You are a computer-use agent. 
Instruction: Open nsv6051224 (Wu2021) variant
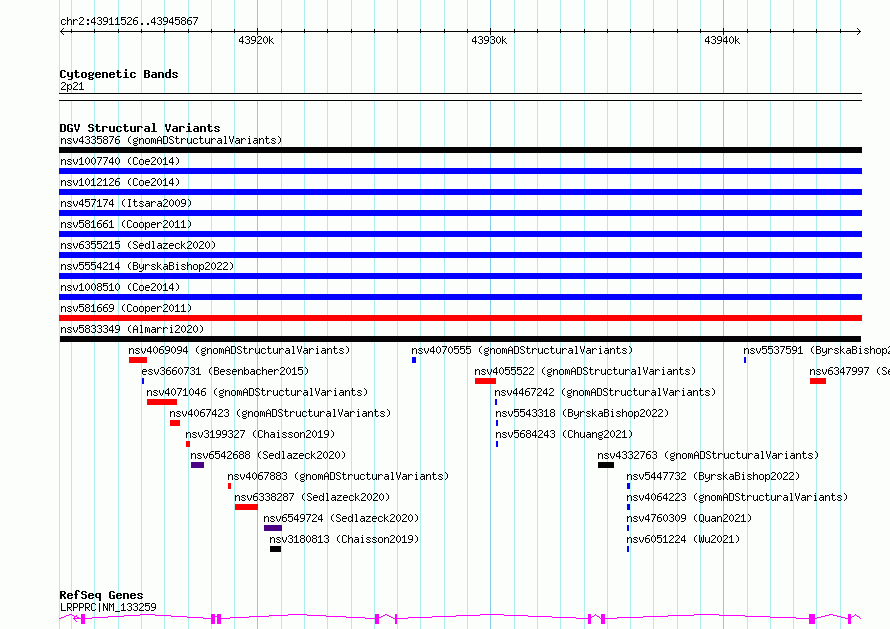point(683,539)
